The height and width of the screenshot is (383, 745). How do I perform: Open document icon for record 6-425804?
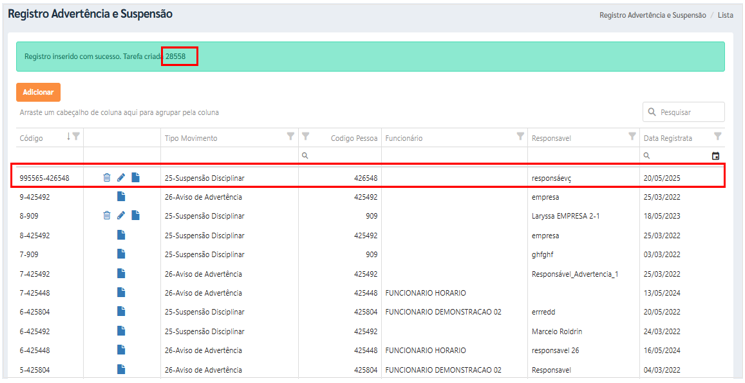click(121, 312)
